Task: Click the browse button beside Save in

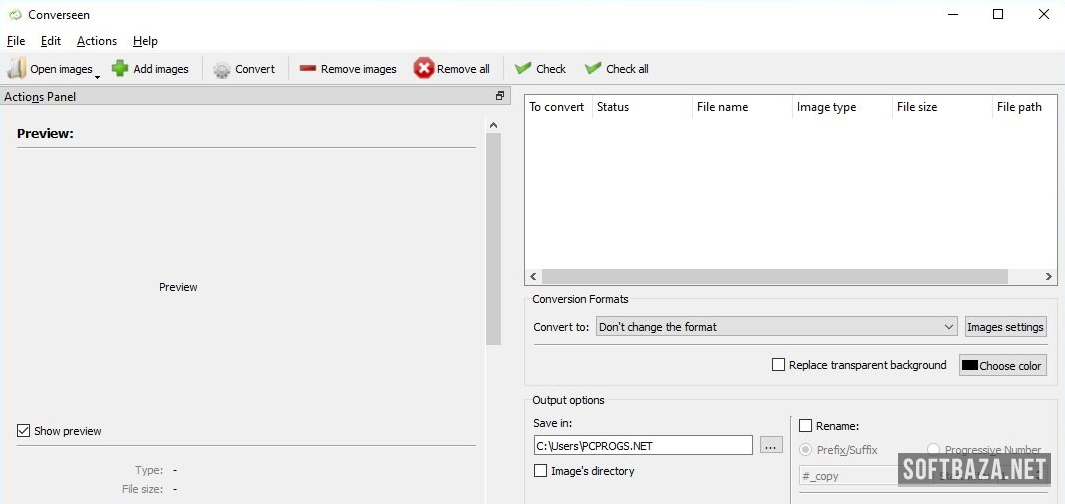Action: [771, 446]
